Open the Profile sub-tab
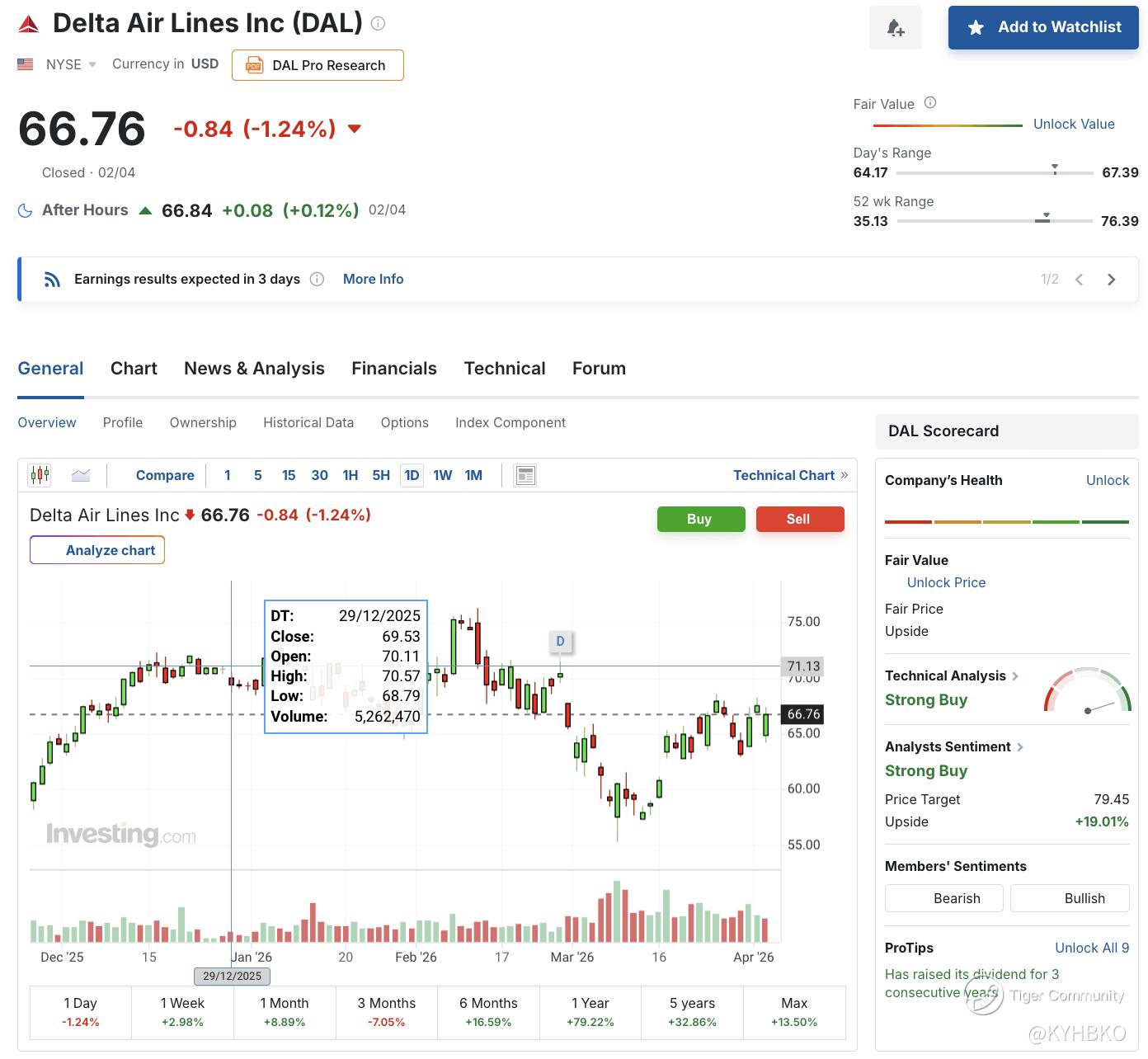The image size is (1148, 1059). tap(123, 422)
